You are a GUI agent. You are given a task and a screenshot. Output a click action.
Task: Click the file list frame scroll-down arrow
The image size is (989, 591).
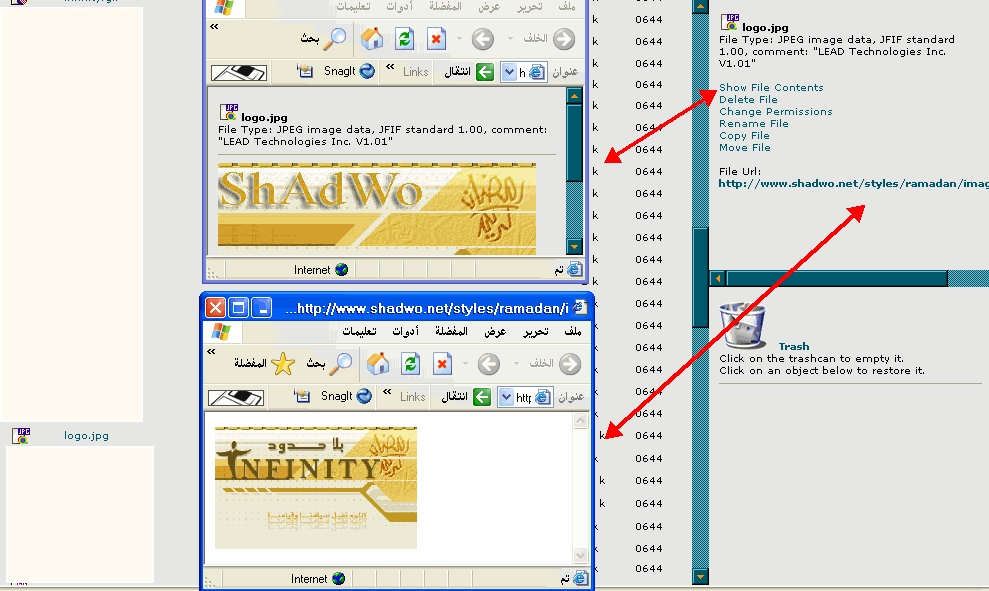tap(700, 576)
